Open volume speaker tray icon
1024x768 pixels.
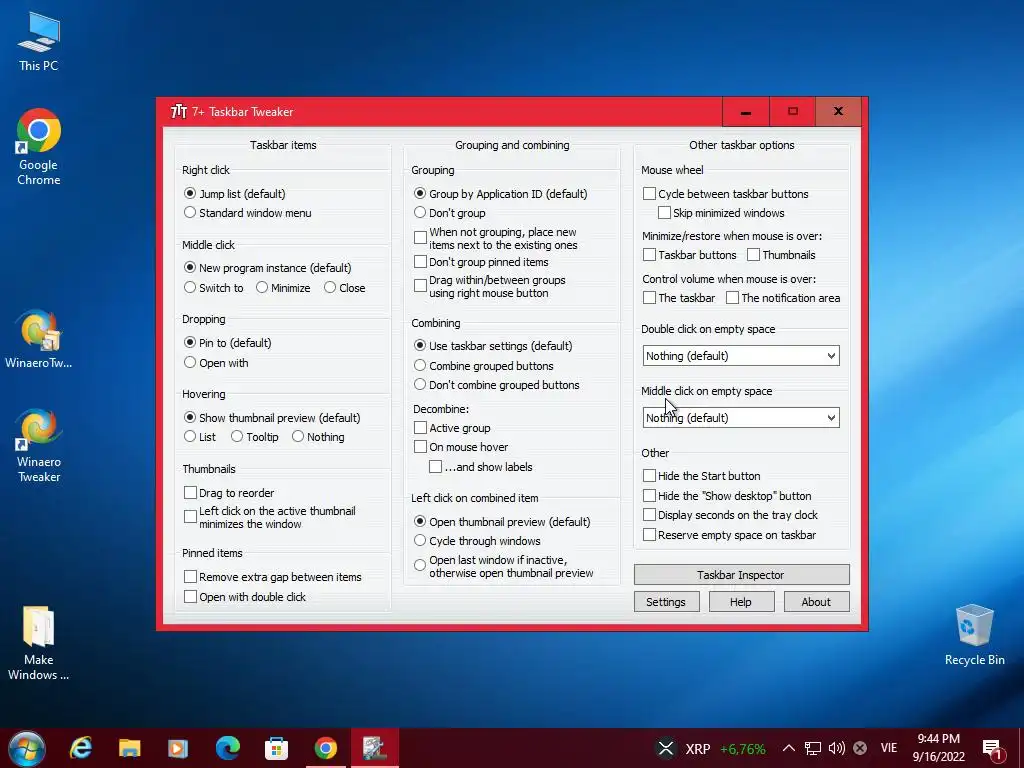point(837,748)
